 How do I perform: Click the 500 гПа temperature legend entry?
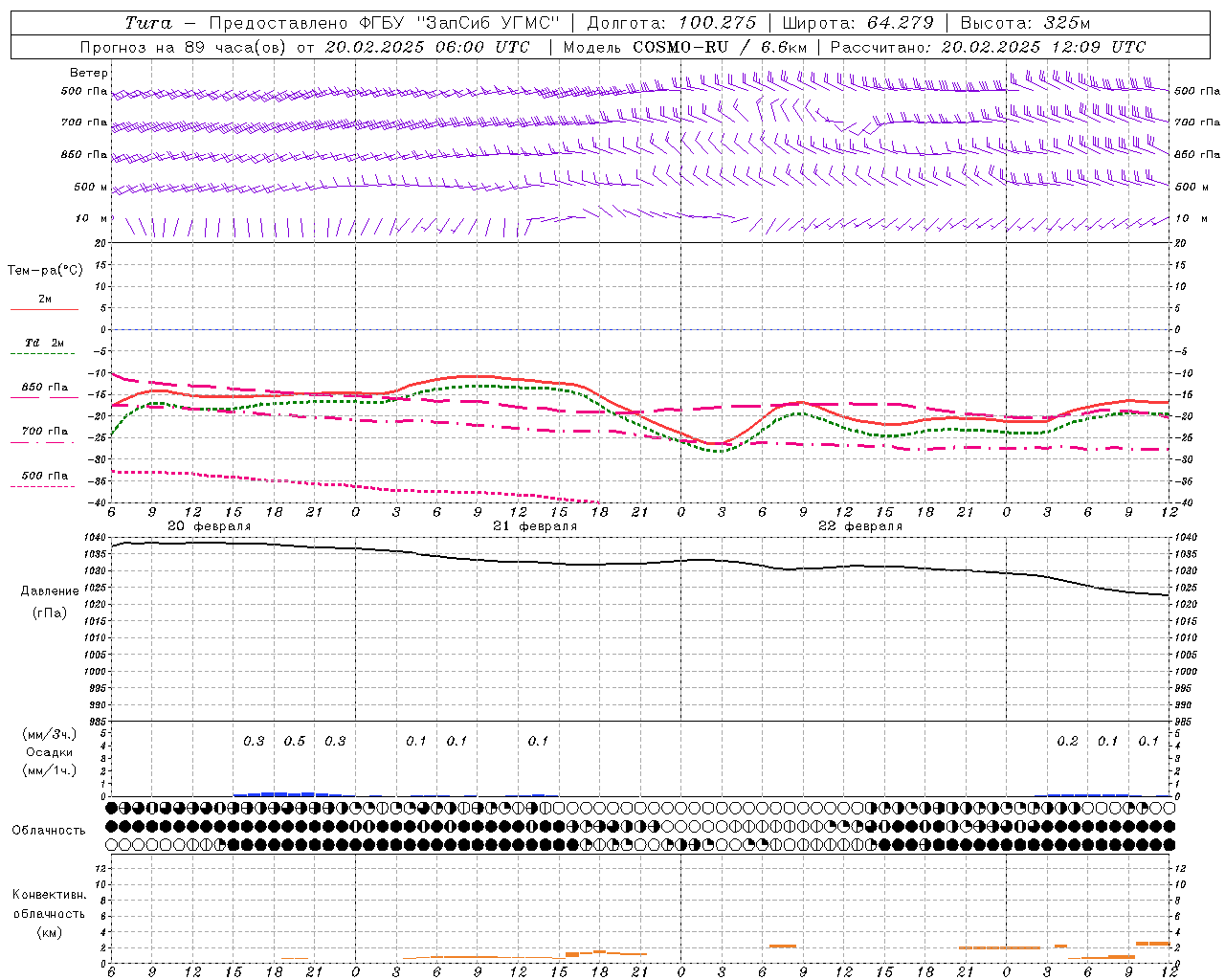pyautogui.click(x=44, y=476)
